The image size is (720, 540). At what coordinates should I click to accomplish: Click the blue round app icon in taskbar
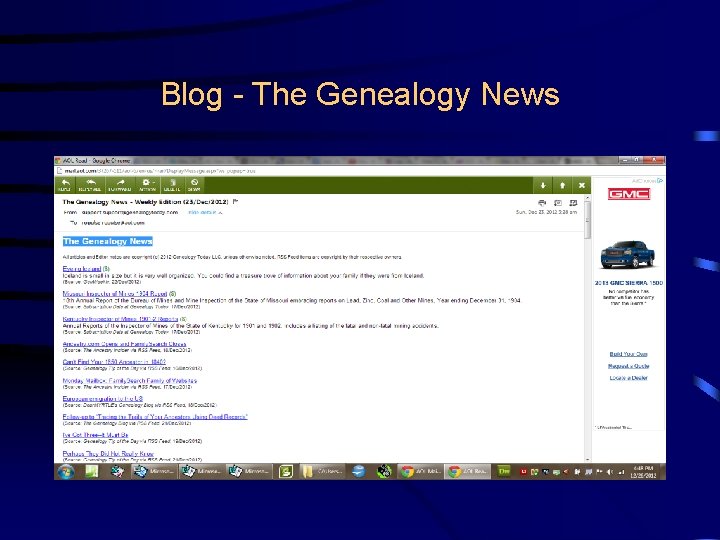point(359,472)
